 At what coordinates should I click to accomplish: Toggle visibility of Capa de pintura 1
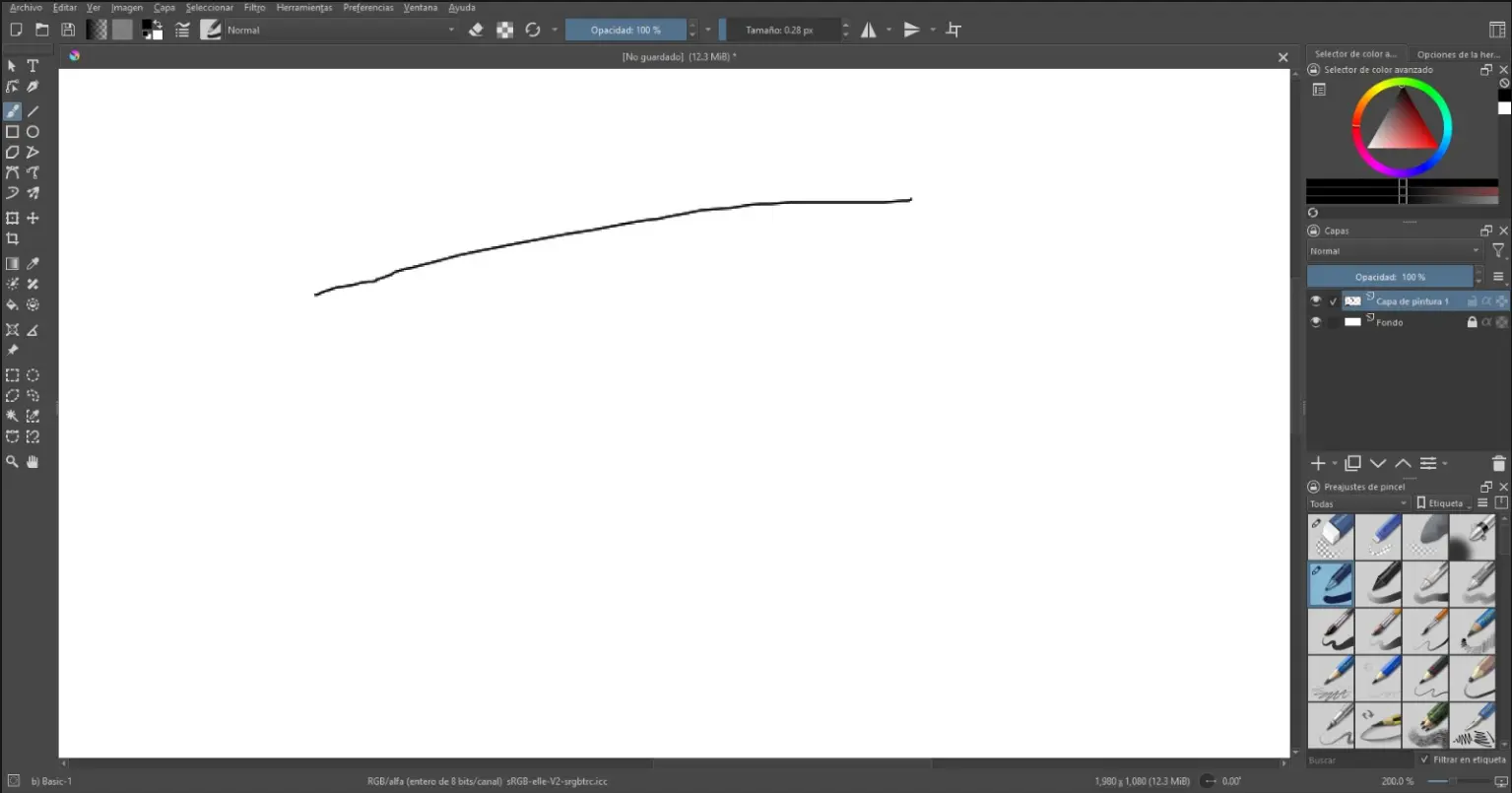pos(1316,300)
